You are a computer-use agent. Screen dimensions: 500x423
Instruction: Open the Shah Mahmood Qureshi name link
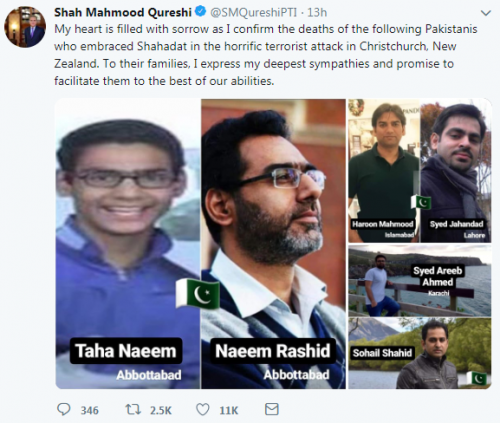123,12
